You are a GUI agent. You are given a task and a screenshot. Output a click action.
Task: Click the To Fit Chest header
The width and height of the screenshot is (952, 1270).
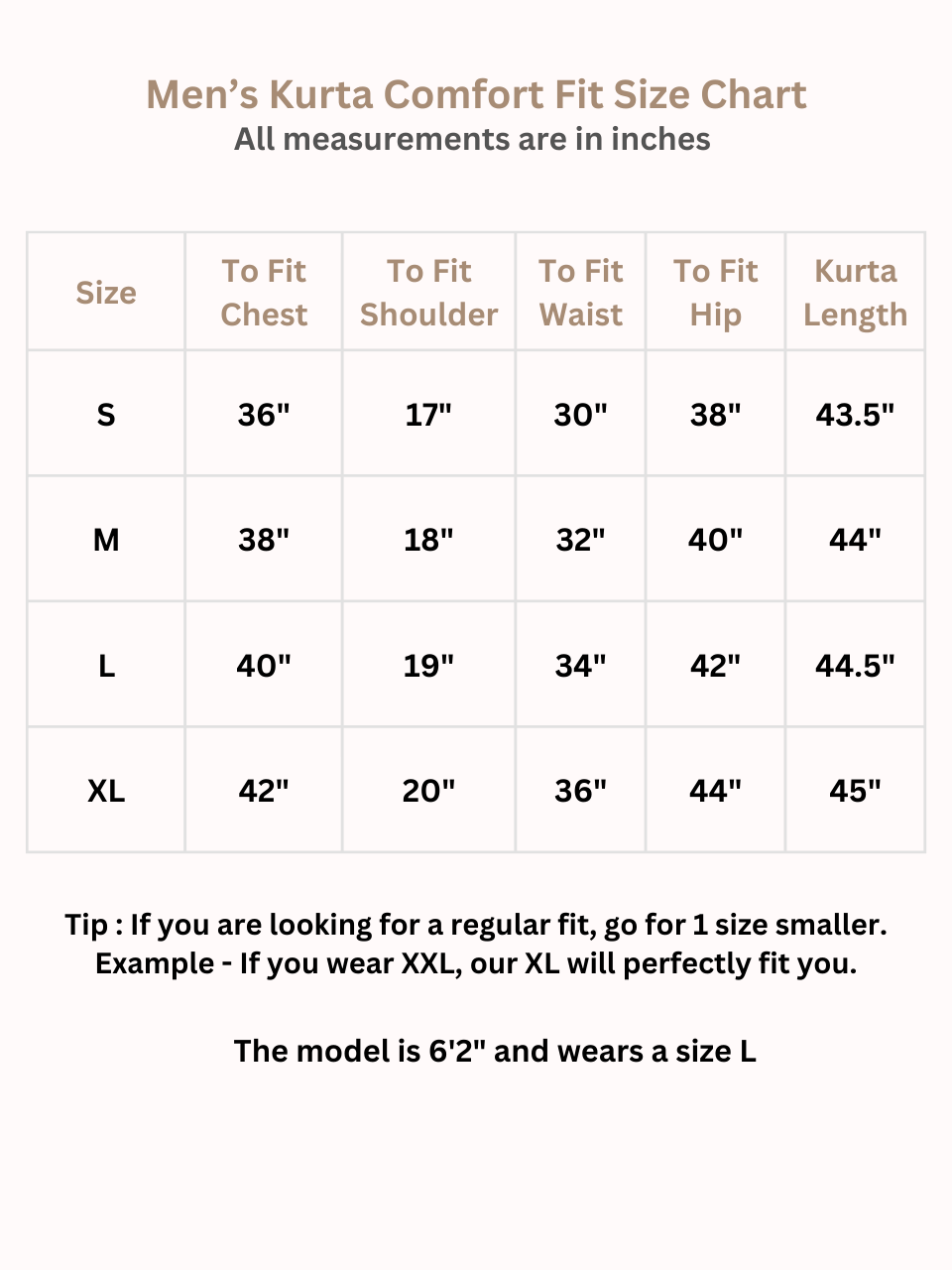tap(264, 293)
